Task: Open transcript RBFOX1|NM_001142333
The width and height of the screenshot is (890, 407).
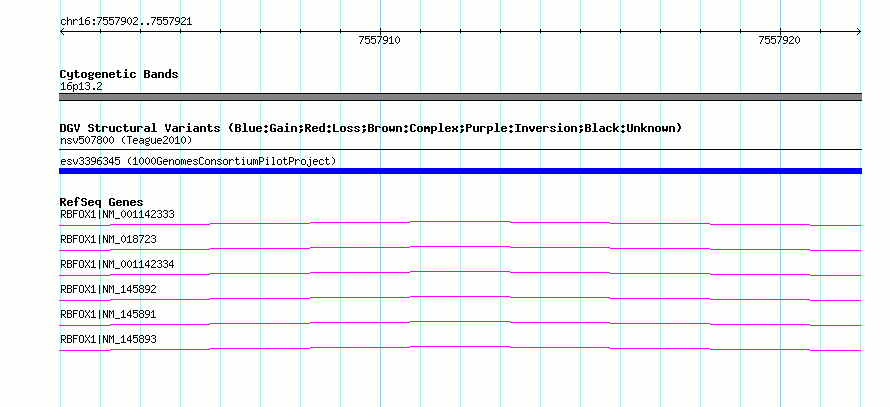Action: click(x=117, y=215)
